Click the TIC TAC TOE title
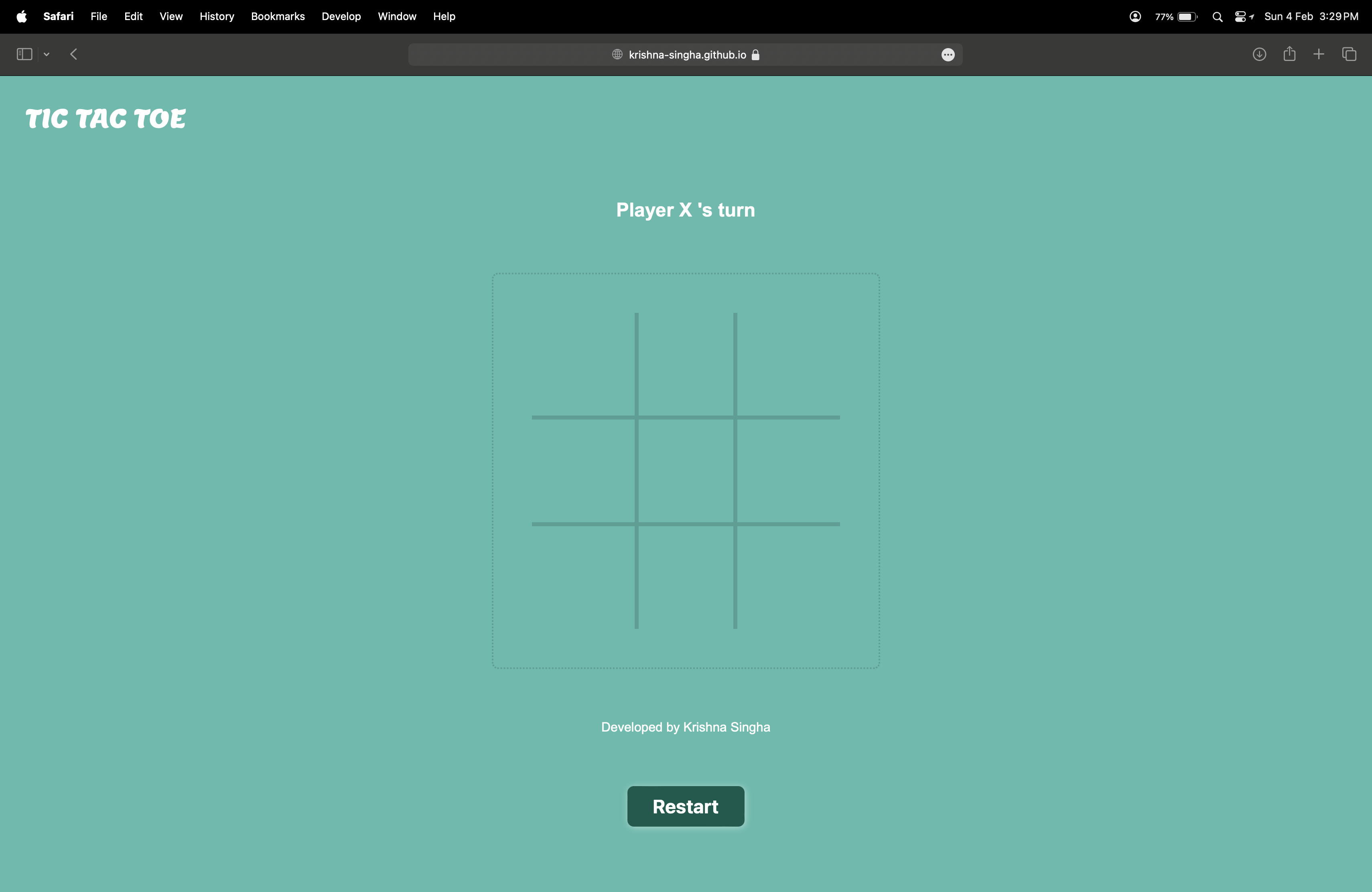The image size is (1372, 892). click(x=106, y=119)
